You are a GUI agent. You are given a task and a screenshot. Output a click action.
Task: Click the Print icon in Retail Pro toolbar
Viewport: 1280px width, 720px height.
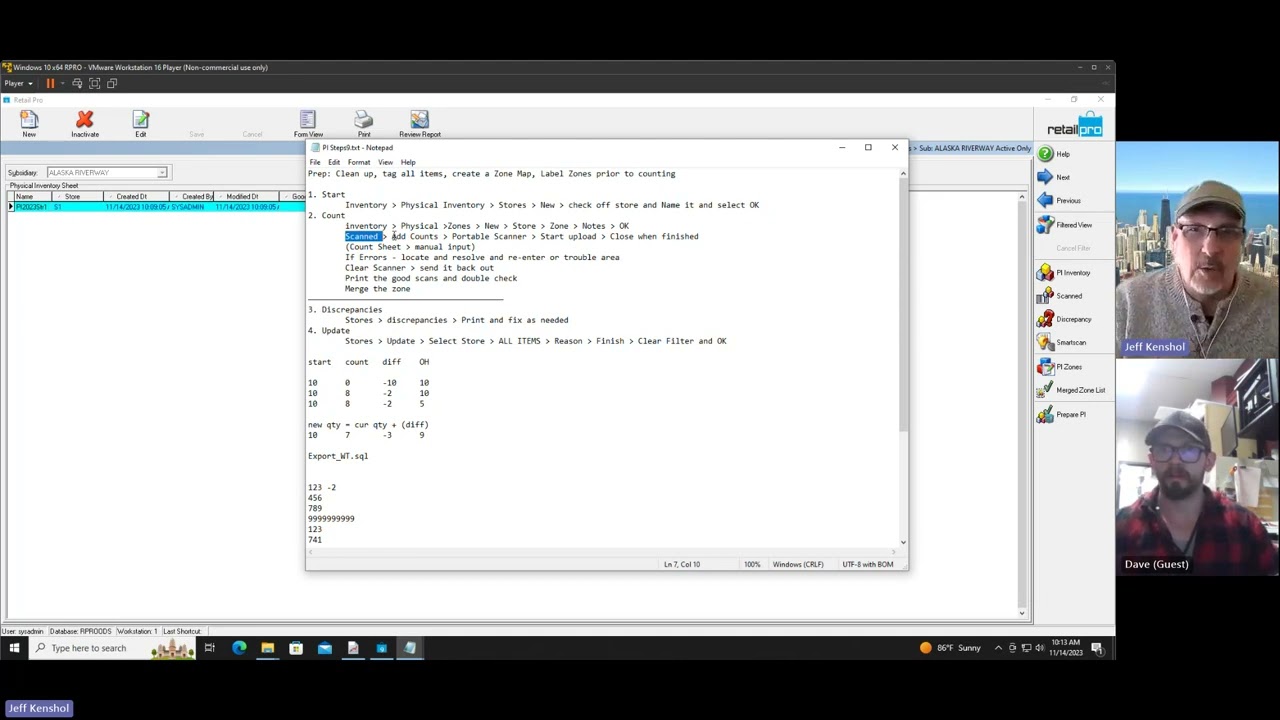364,124
